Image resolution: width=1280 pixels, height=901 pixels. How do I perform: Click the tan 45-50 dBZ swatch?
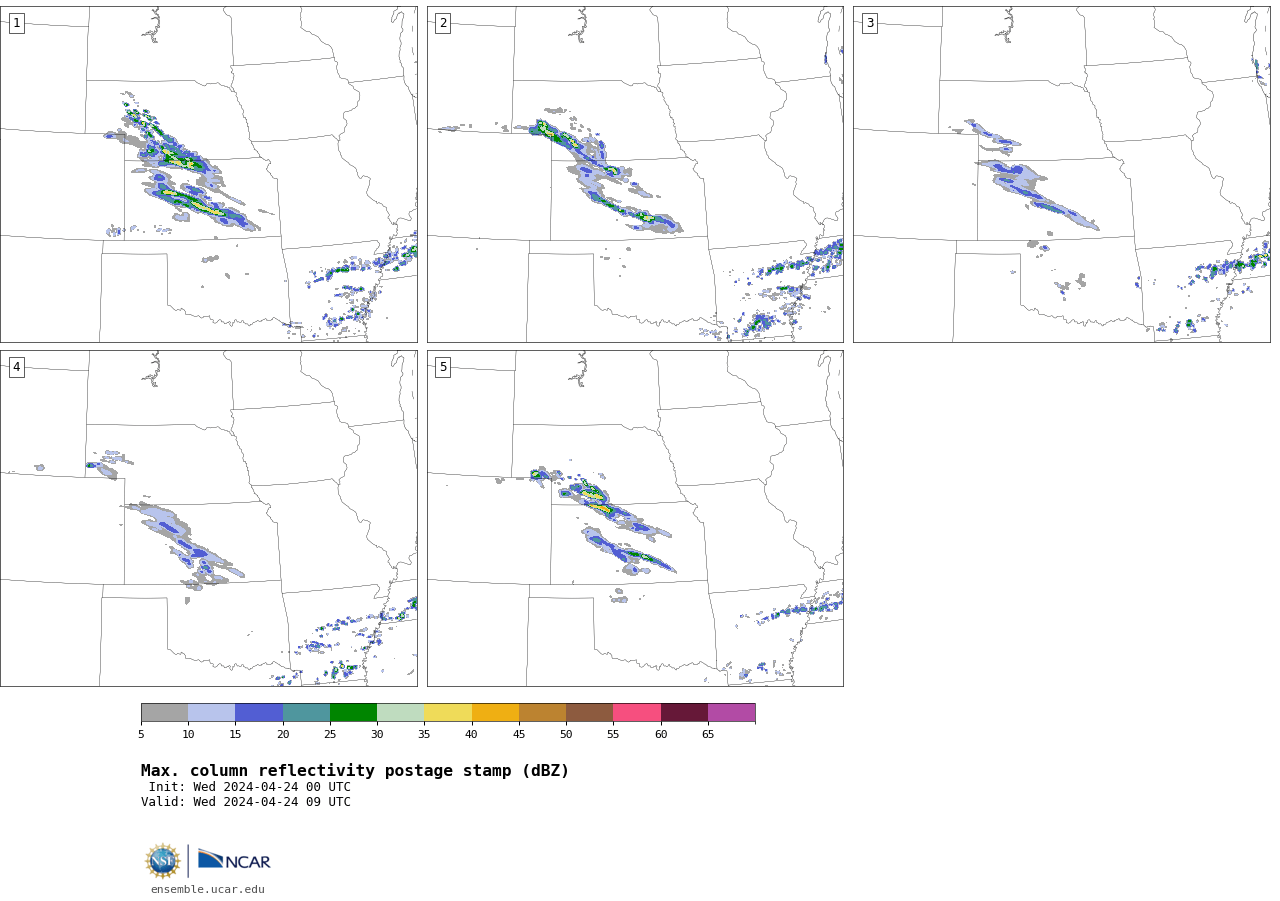tap(542, 712)
